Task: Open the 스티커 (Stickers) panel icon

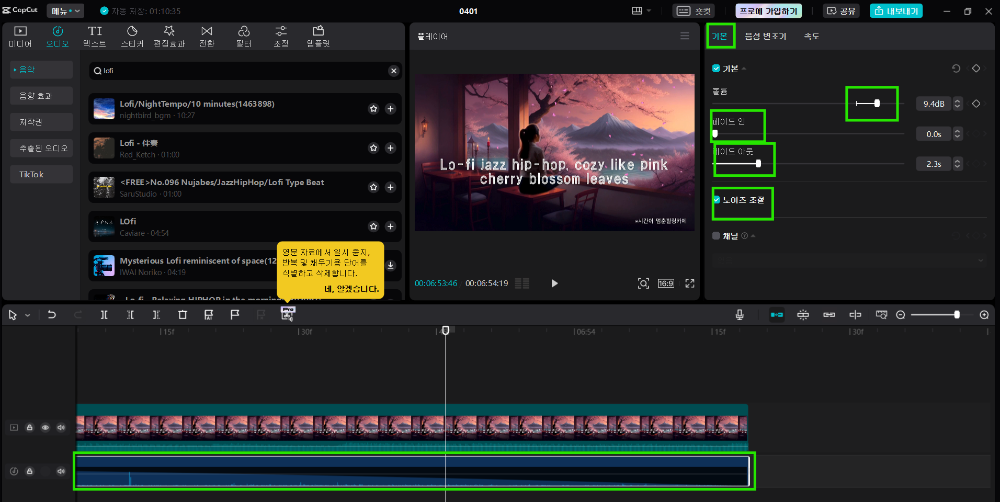Action: (132, 36)
